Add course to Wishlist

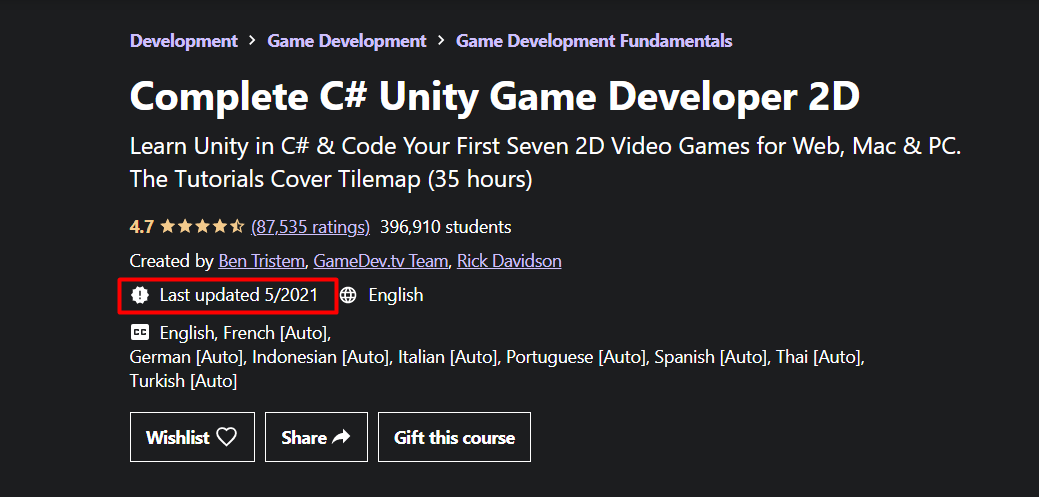click(x=192, y=437)
